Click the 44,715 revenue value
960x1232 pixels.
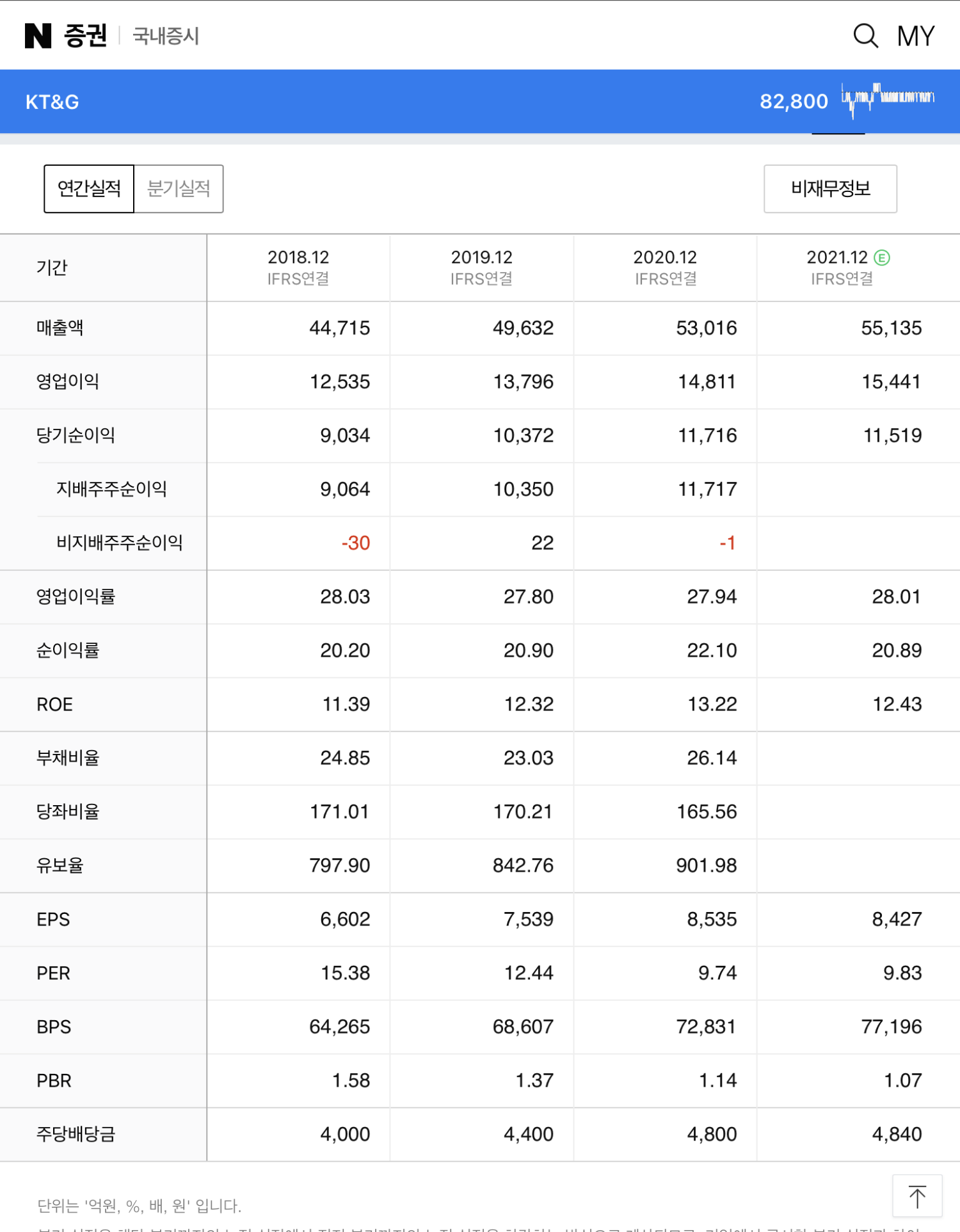(340, 328)
